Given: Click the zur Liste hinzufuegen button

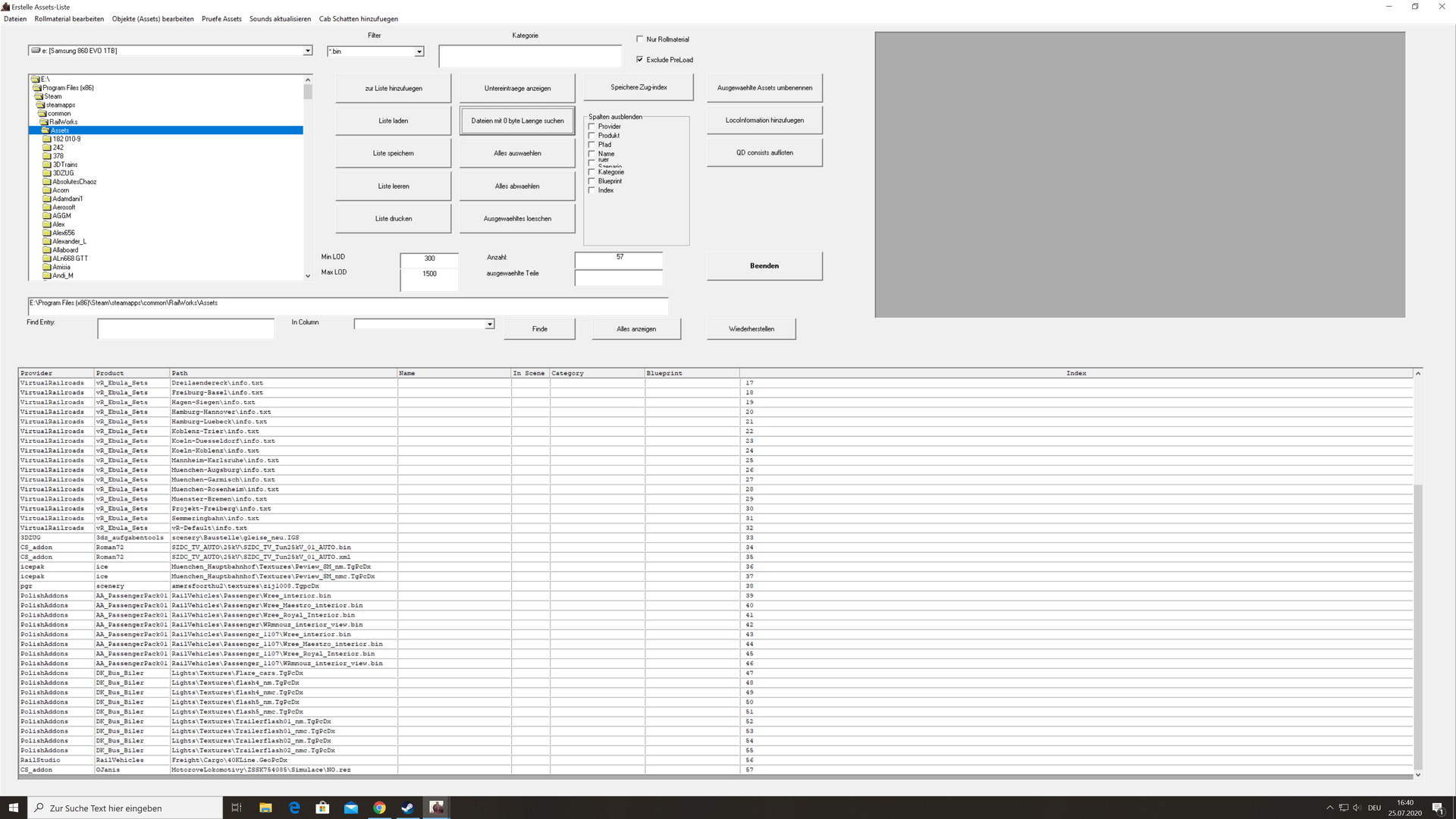Looking at the screenshot, I should [x=394, y=89].
